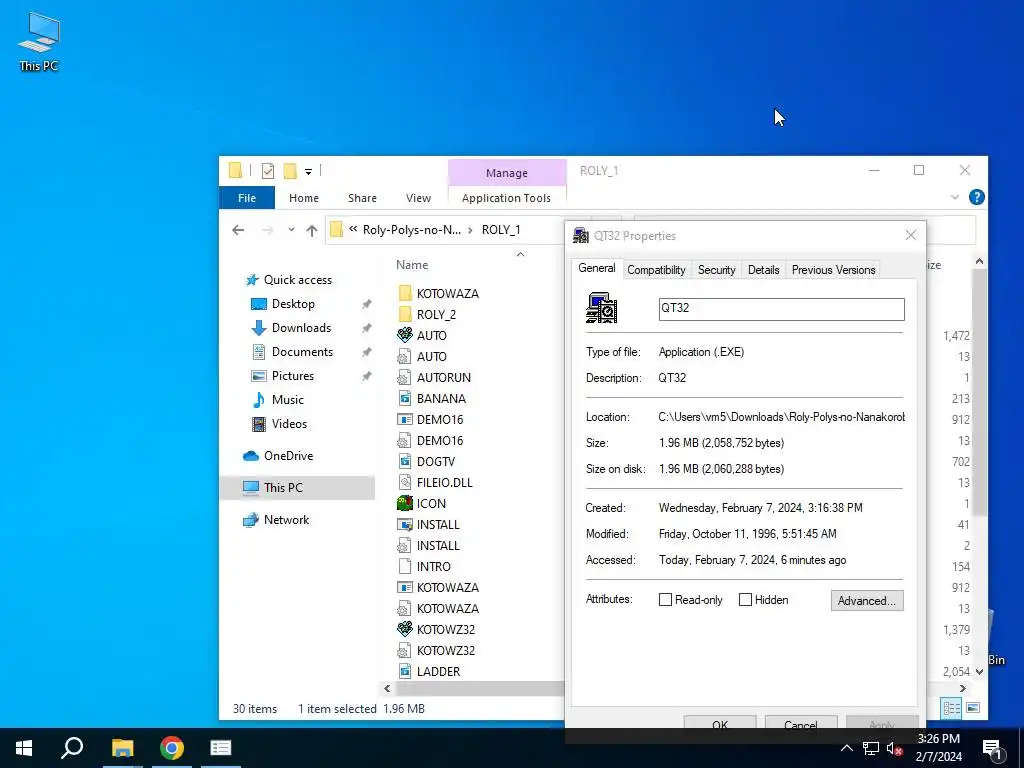Image resolution: width=1024 pixels, height=768 pixels.
Task: Switch to details view icon in status bar
Action: (952, 708)
